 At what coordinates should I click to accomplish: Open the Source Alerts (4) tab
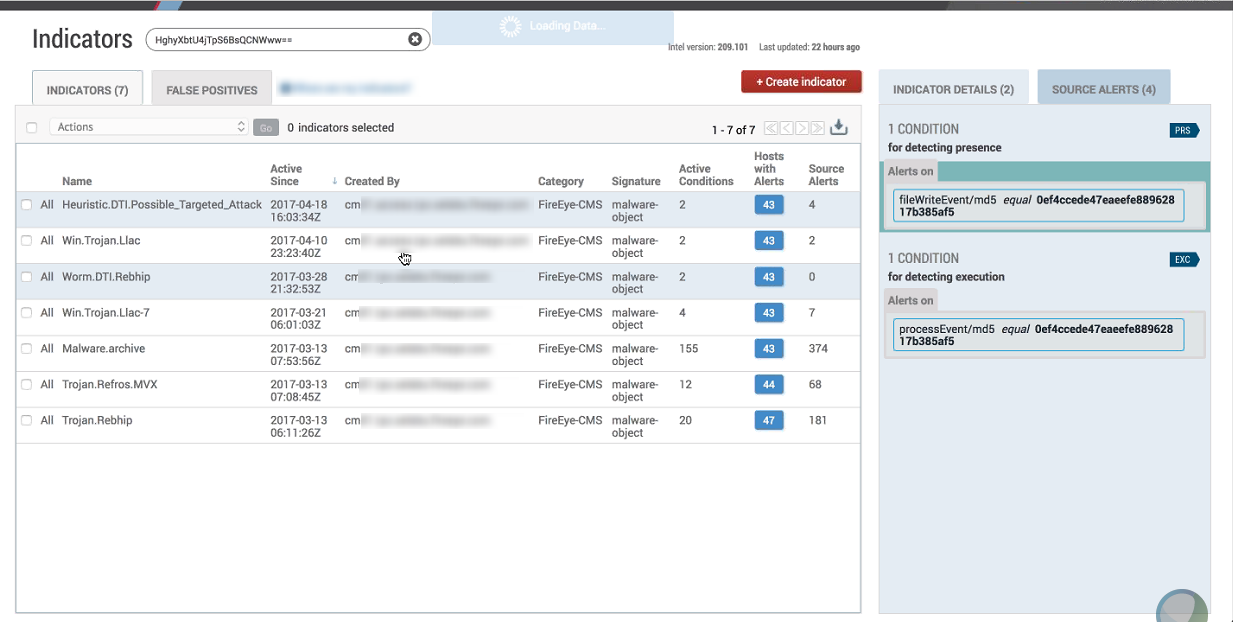pos(1104,89)
